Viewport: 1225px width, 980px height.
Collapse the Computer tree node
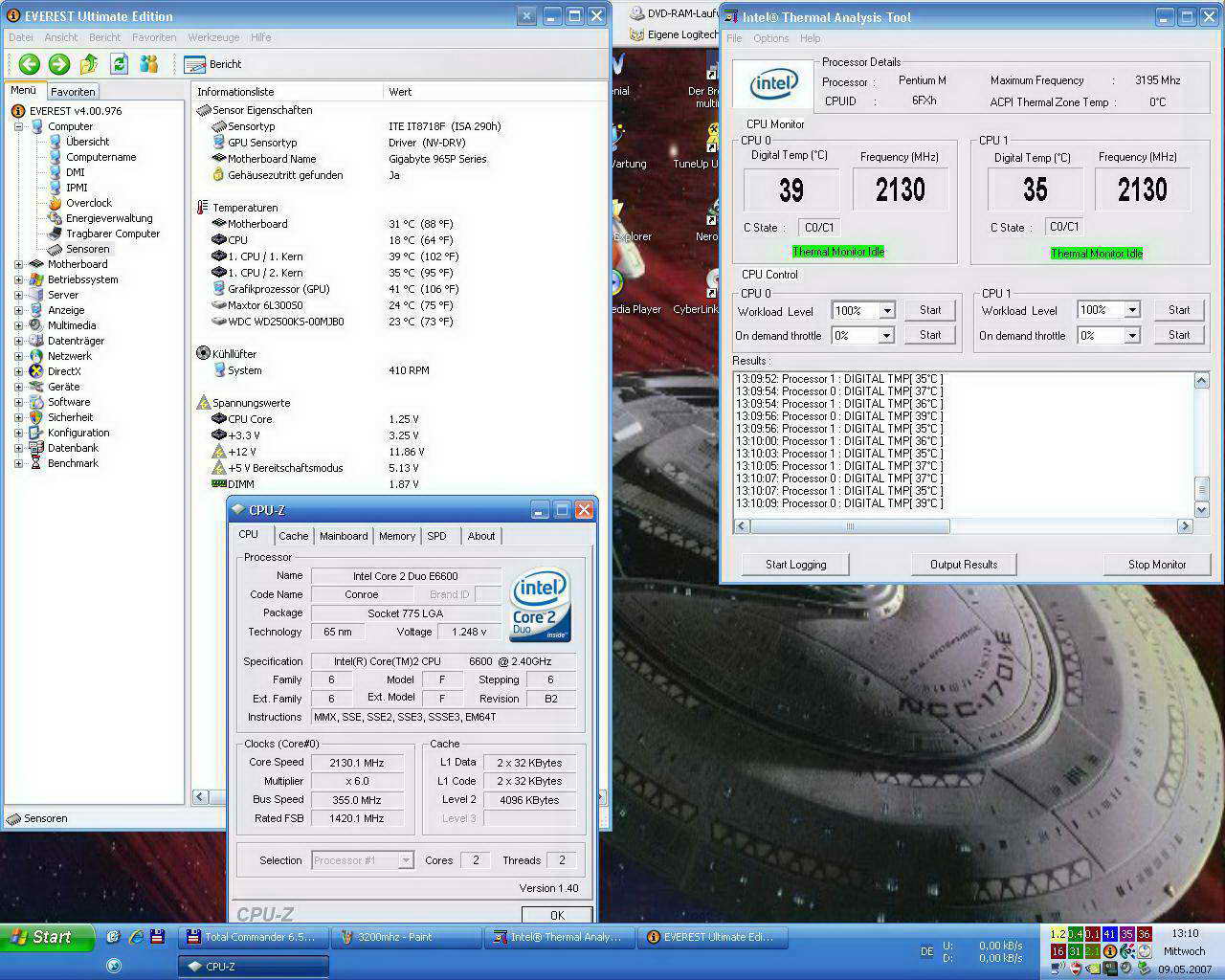pos(18,126)
